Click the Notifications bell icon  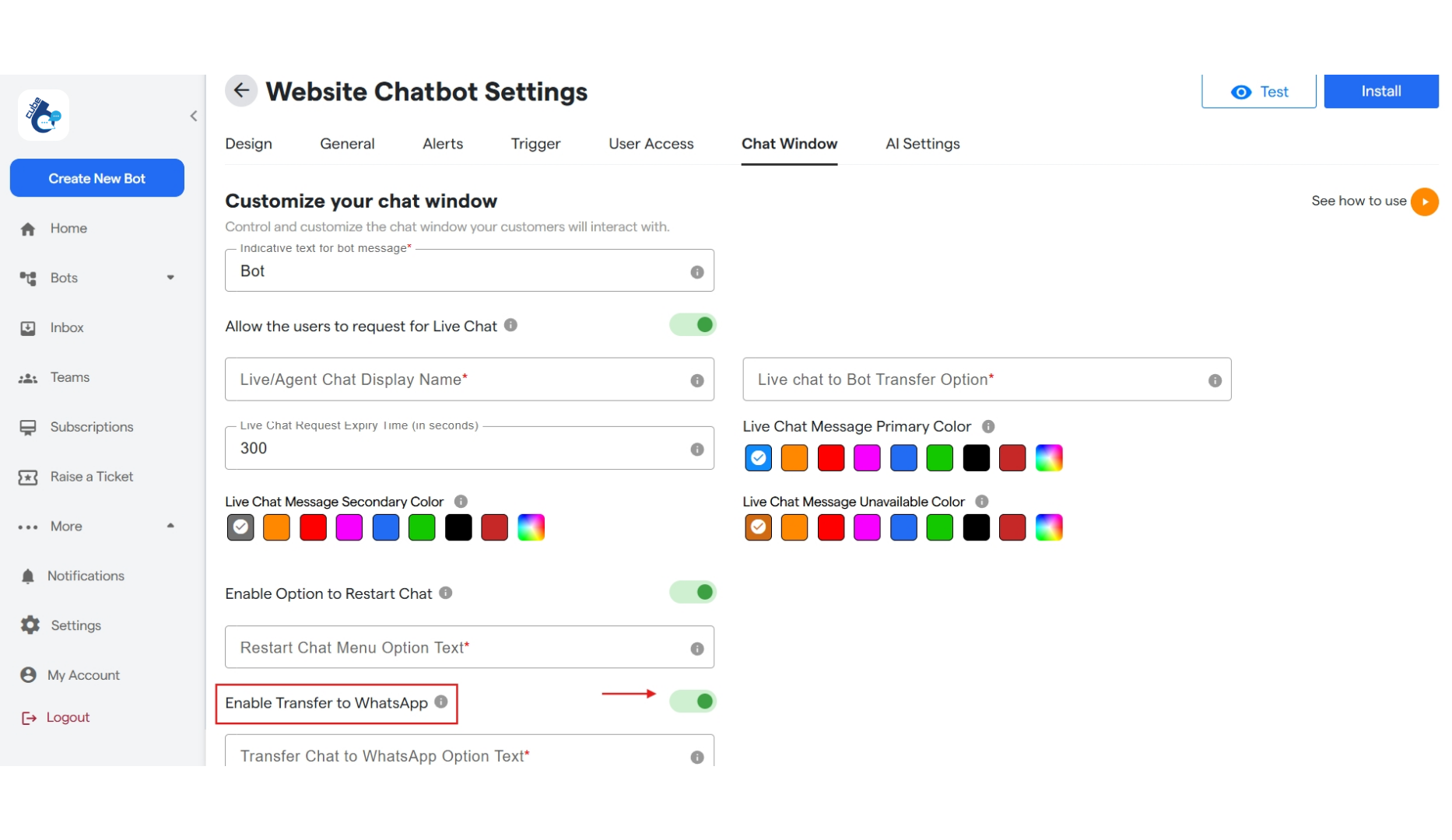click(28, 576)
